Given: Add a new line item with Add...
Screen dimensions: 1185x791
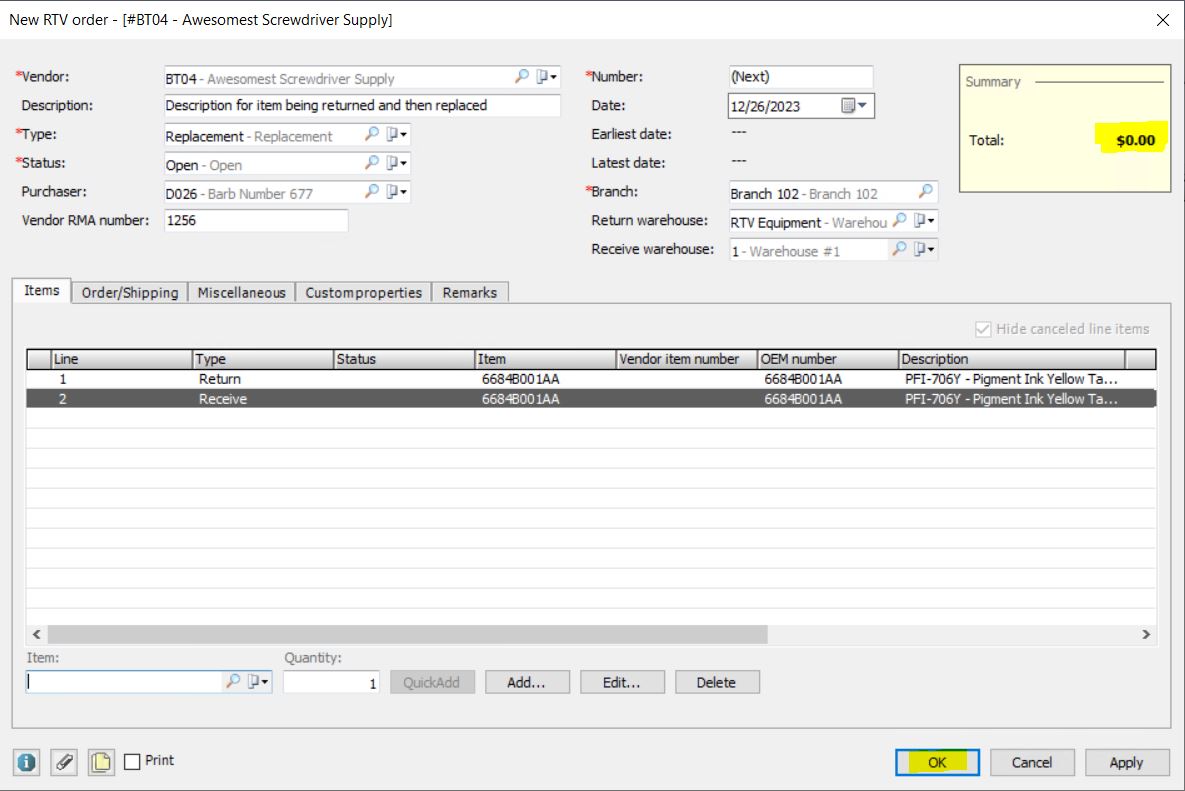Looking at the screenshot, I should pyautogui.click(x=527, y=682).
